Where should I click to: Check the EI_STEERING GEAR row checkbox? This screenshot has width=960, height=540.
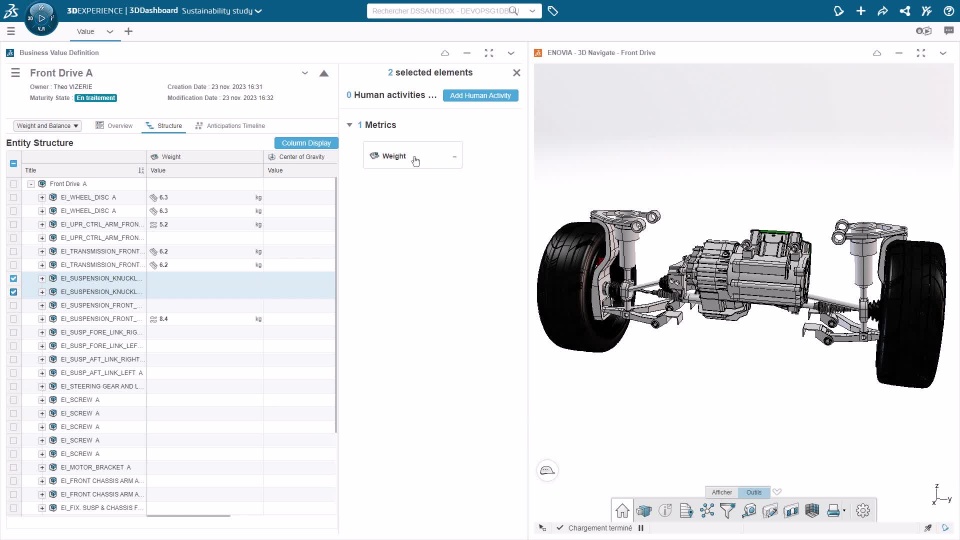(x=13, y=386)
